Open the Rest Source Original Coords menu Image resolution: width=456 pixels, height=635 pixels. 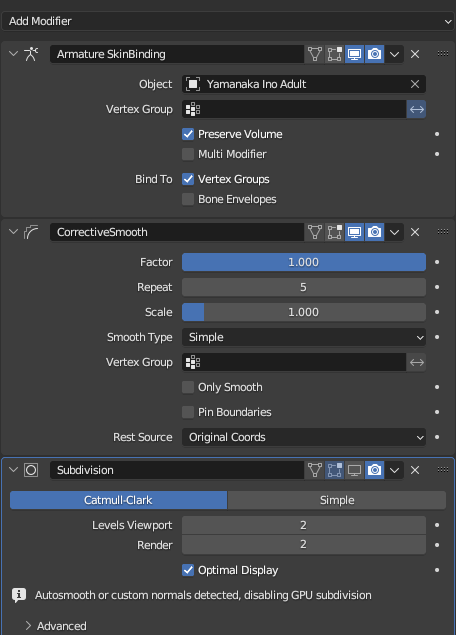click(x=304, y=437)
